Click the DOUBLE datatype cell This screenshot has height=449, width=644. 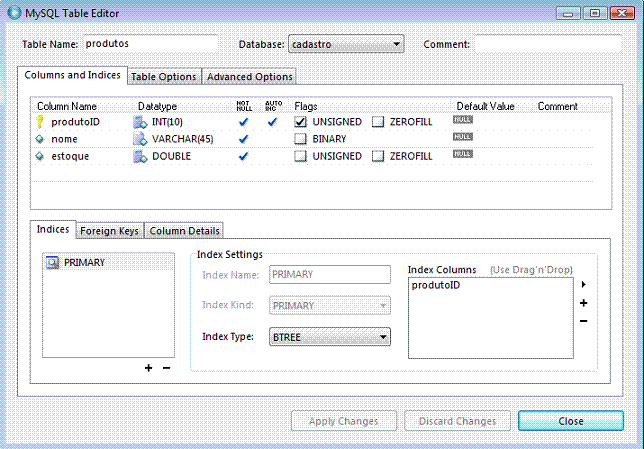[171, 157]
